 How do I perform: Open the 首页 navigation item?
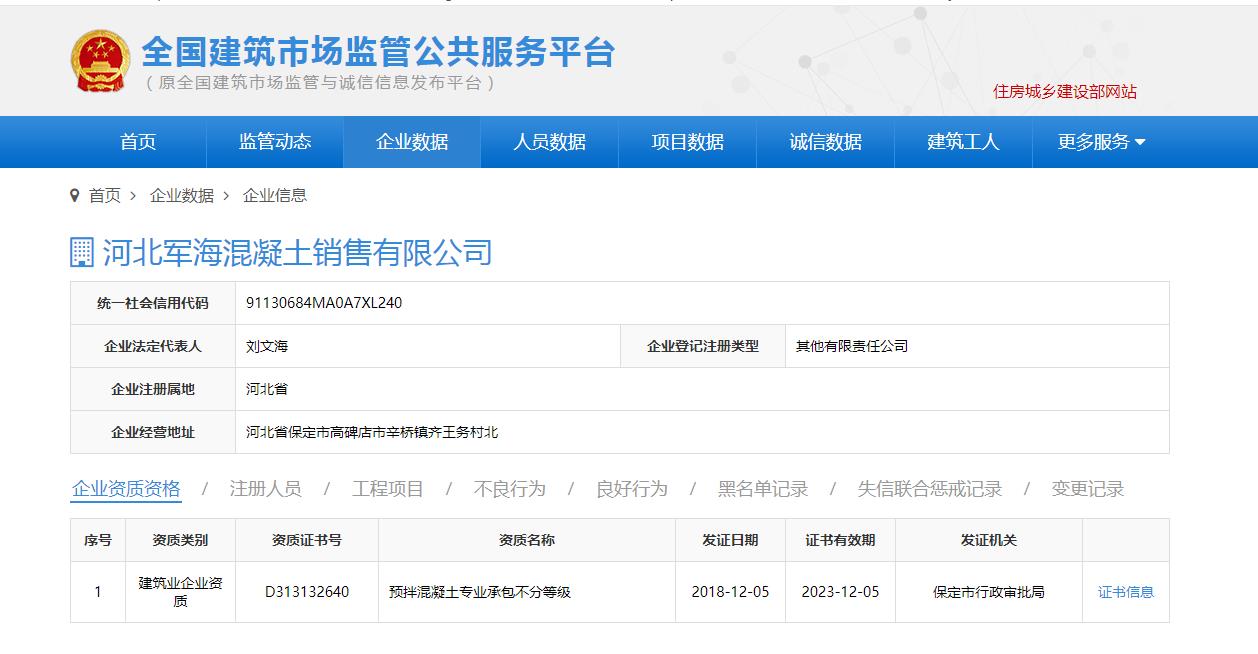point(138,142)
